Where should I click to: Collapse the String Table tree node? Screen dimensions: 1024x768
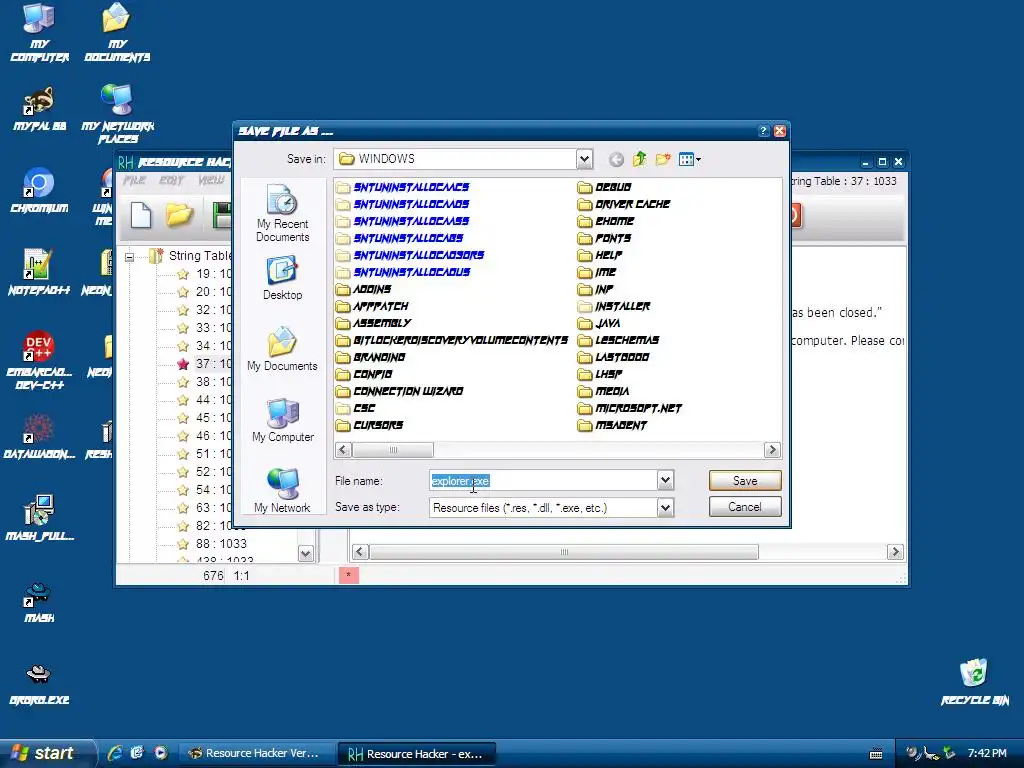tap(129, 257)
